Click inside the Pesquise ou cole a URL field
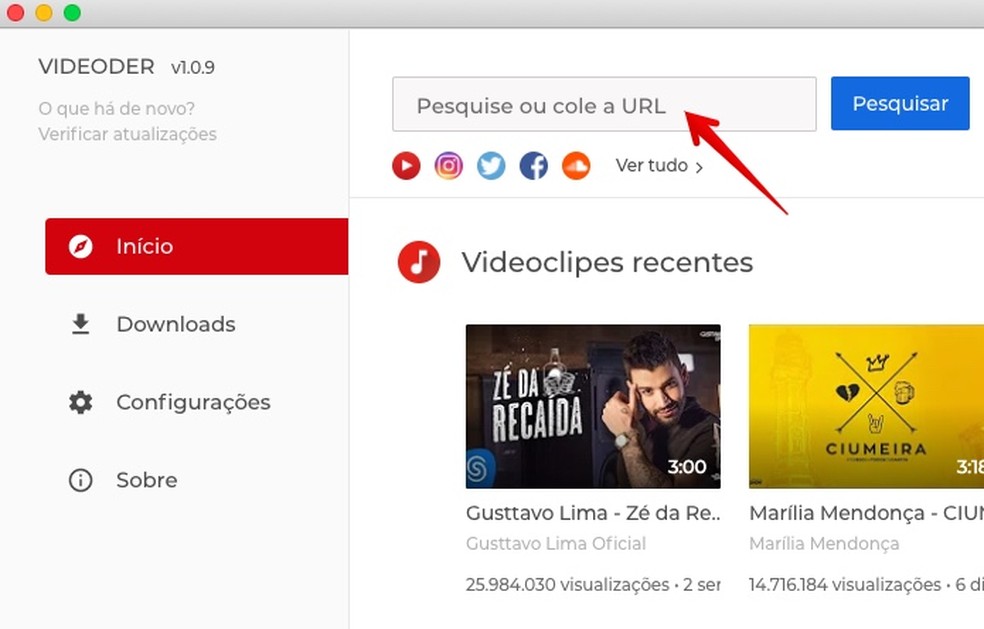Screen dimensions: 984x629 [604, 104]
